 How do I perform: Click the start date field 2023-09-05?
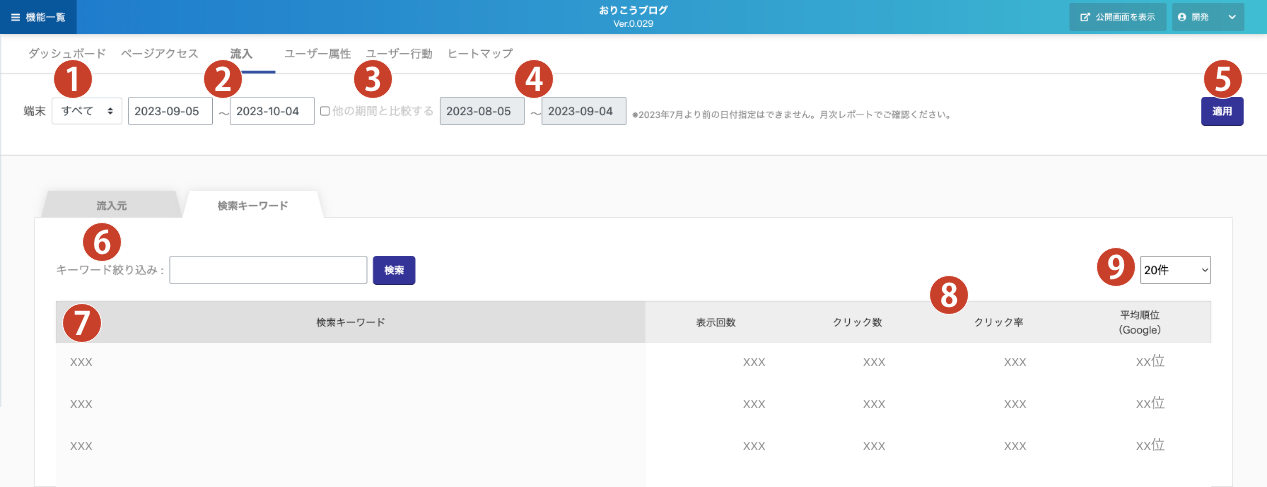(170, 111)
